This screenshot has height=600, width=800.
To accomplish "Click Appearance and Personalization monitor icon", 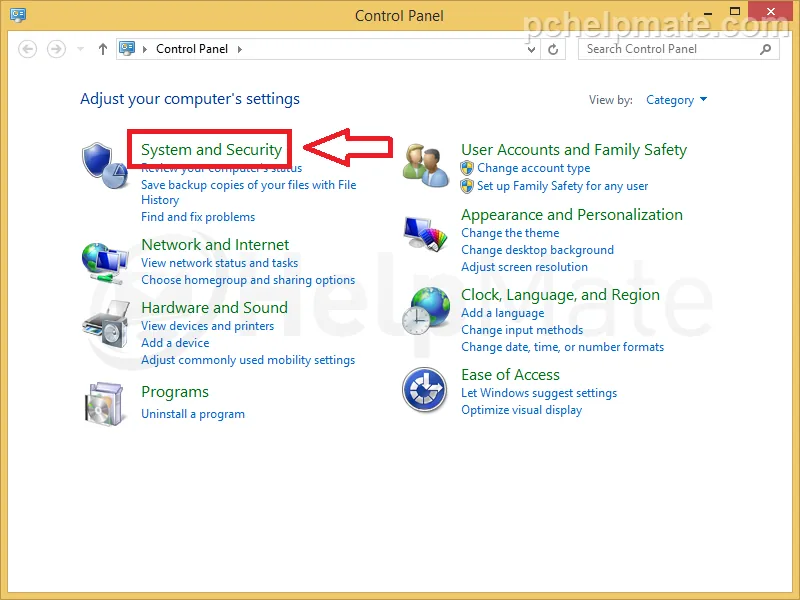I will pos(425,234).
